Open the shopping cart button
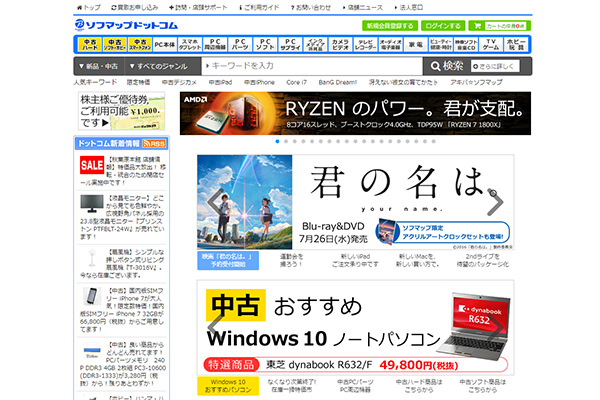This screenshot has width=600, height=400. click(499, 26)
